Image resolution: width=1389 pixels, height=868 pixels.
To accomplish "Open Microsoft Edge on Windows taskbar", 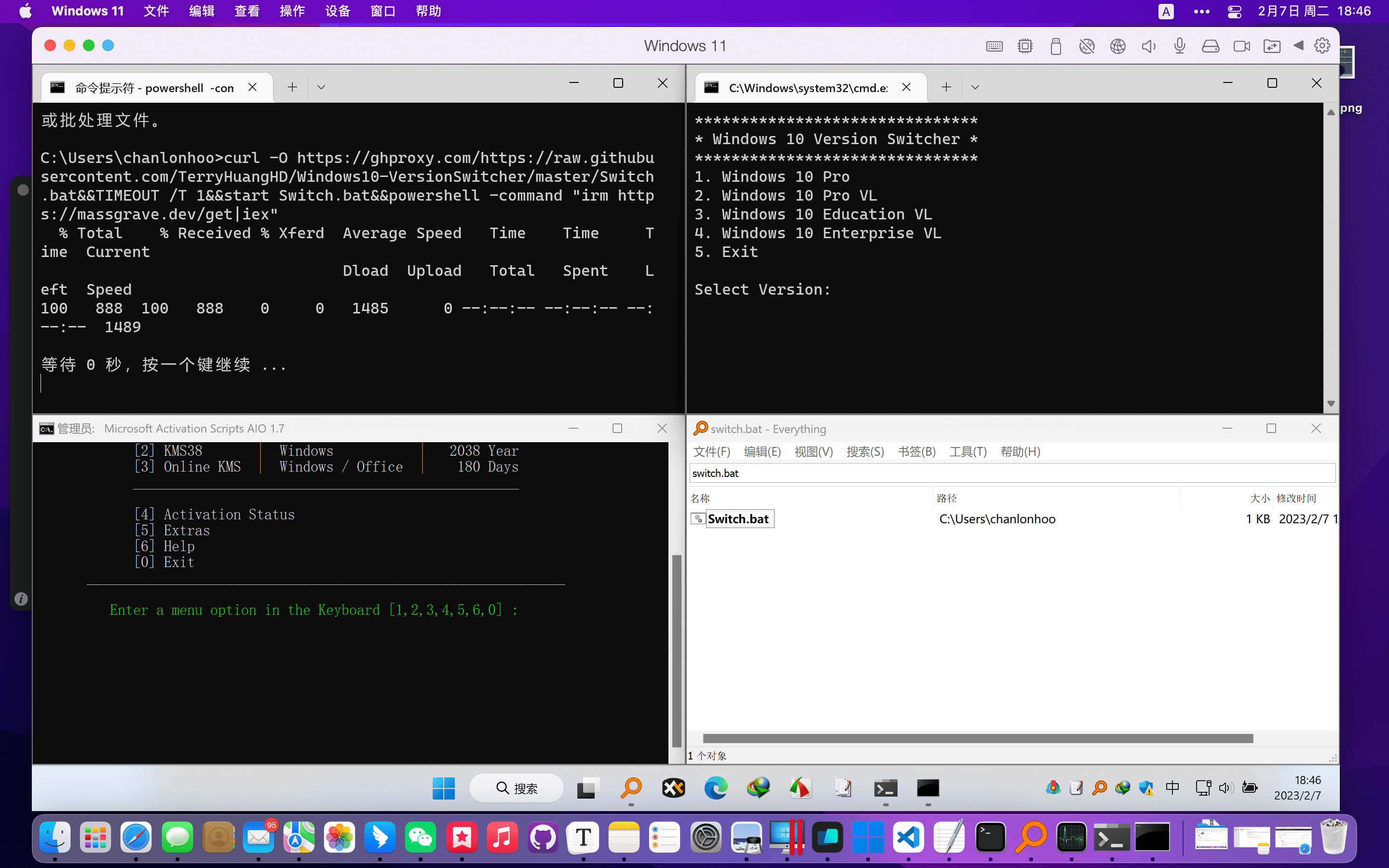I will point(716,788).
